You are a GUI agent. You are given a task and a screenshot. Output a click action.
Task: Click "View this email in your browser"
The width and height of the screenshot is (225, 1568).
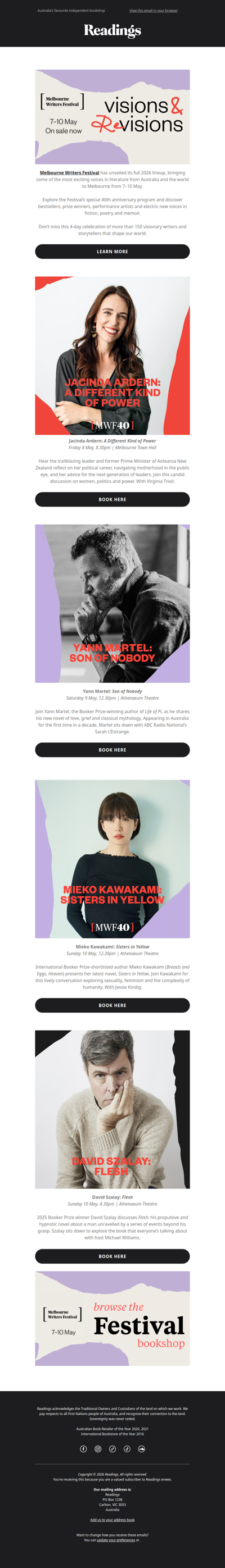(x=154, y=10)
